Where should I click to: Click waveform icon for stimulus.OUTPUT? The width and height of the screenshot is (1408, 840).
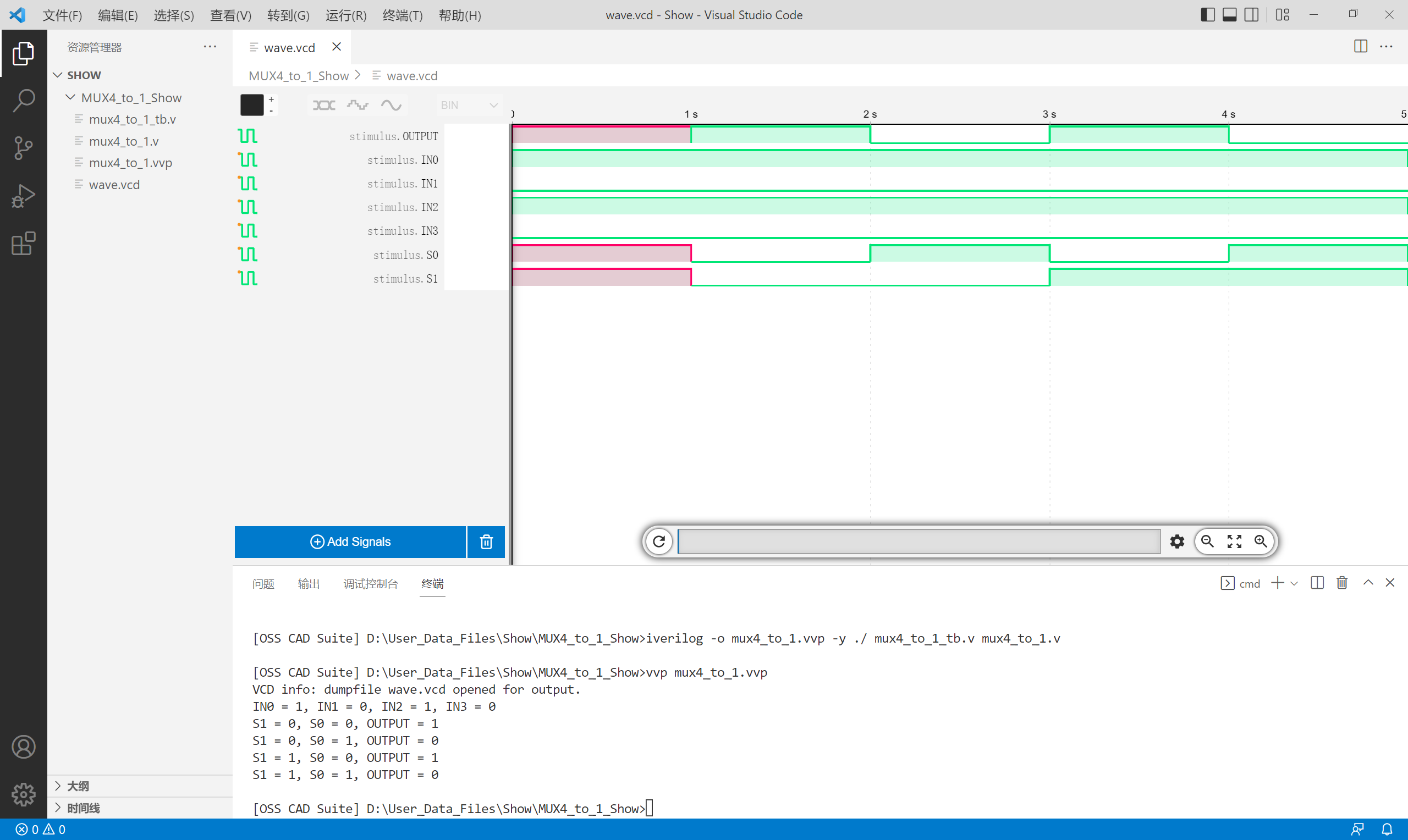(248, 136)
